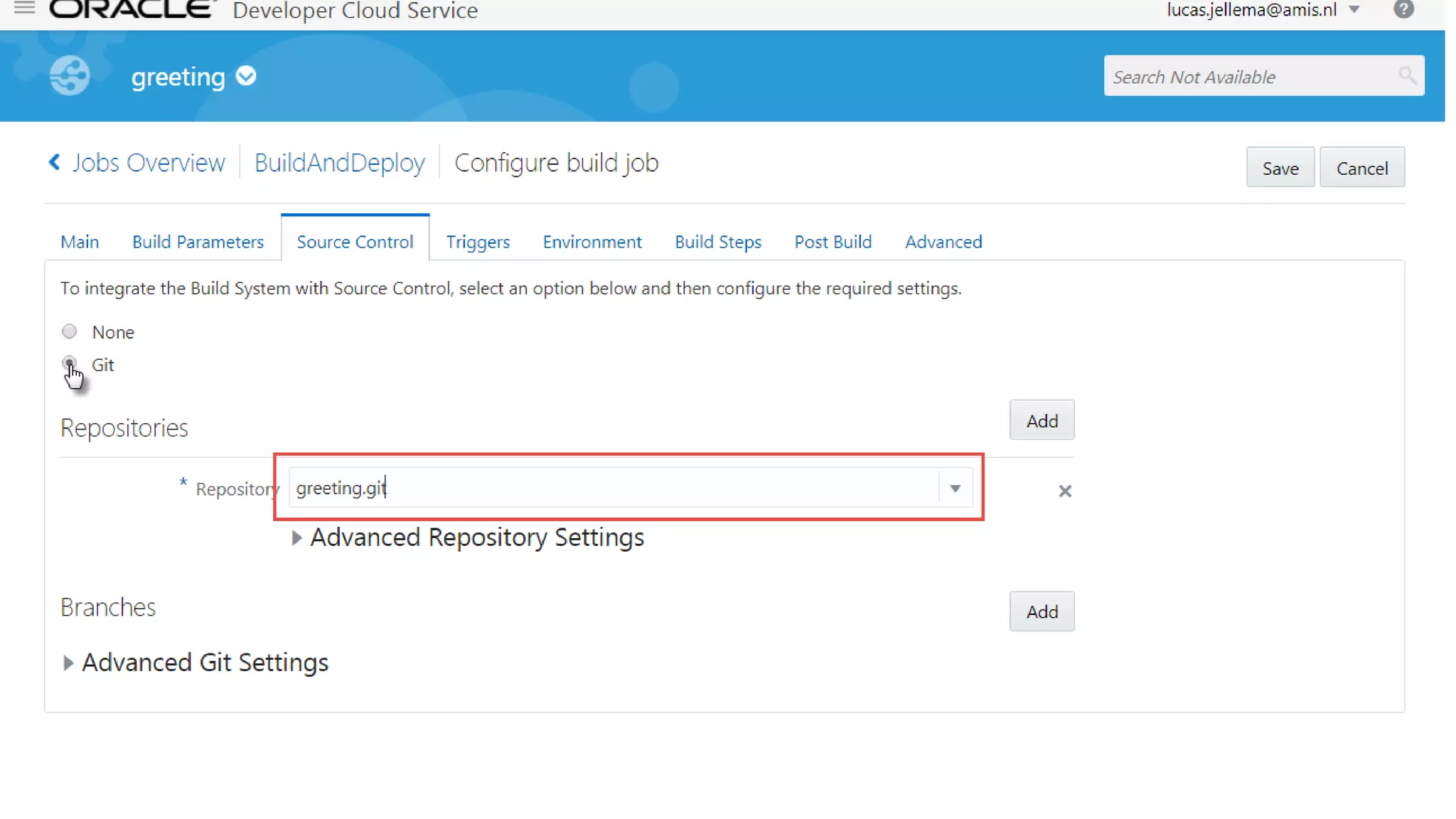
Task: Open the Repository dropdown arrow
Action: 955,488
